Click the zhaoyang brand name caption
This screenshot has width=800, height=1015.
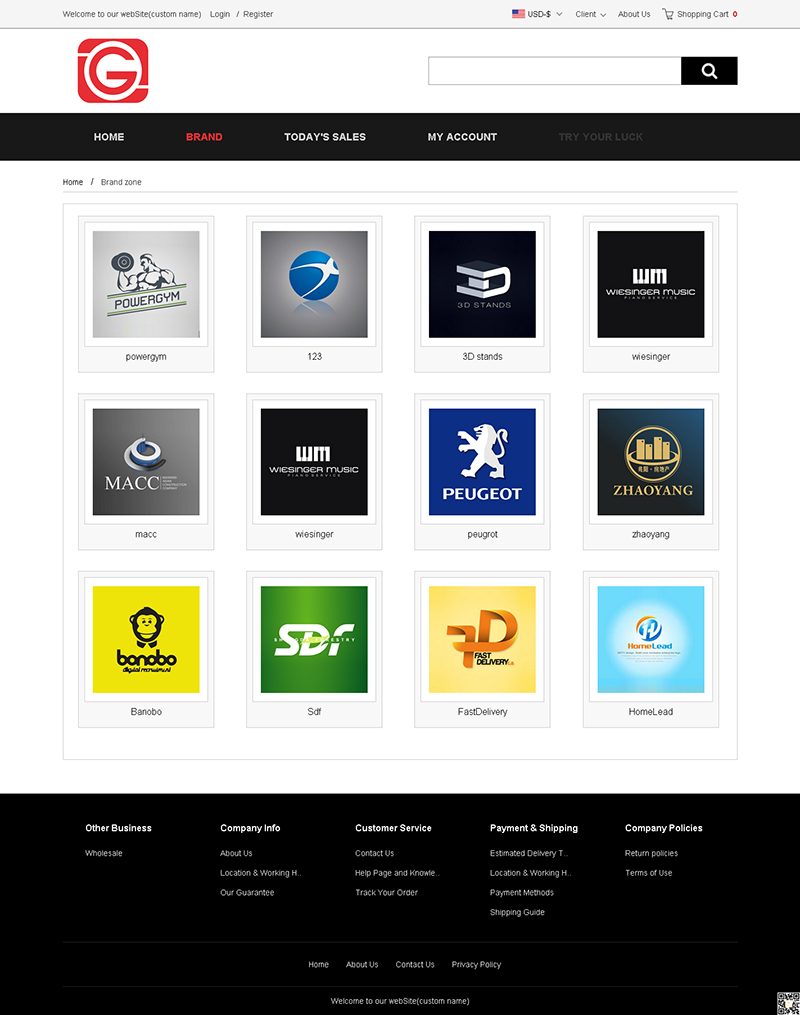(650, 534)
